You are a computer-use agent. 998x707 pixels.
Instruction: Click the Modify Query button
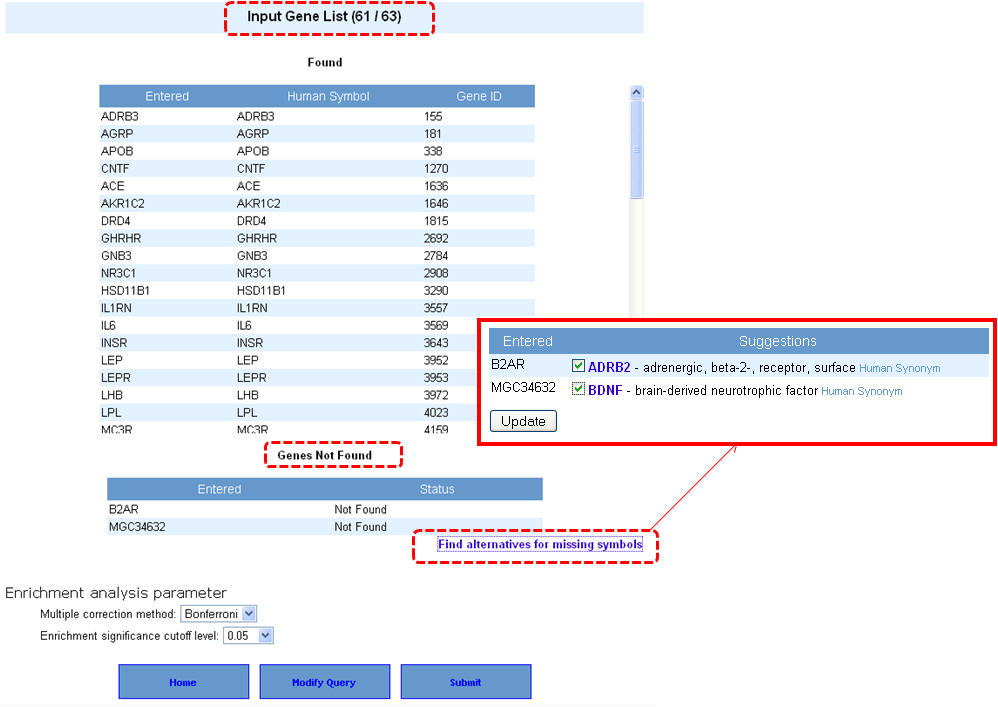325,682
